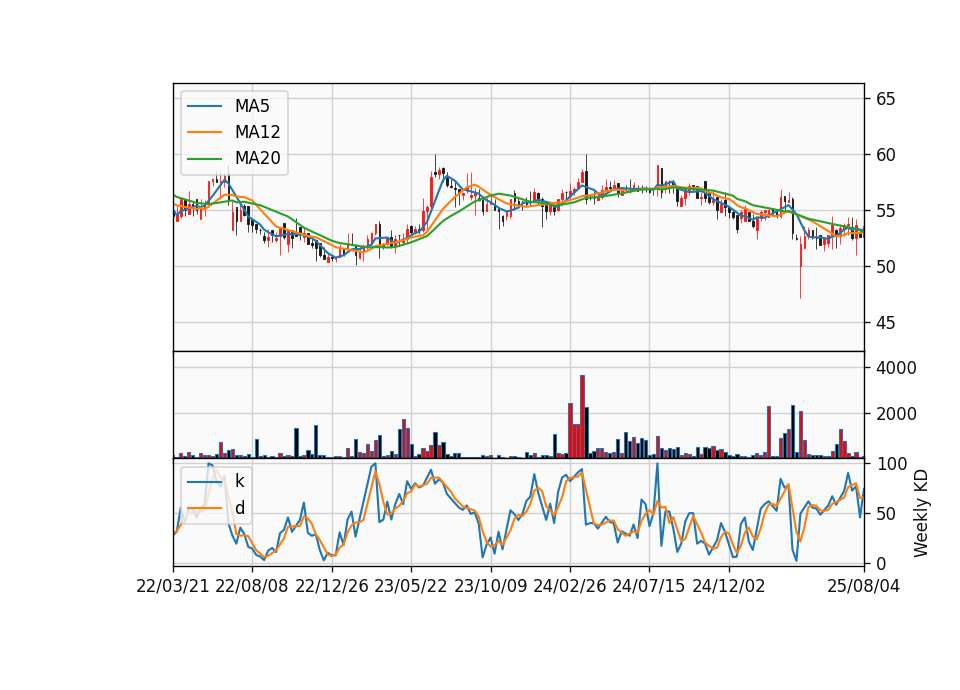Click the k legend label in KD panel

[239, 481]
